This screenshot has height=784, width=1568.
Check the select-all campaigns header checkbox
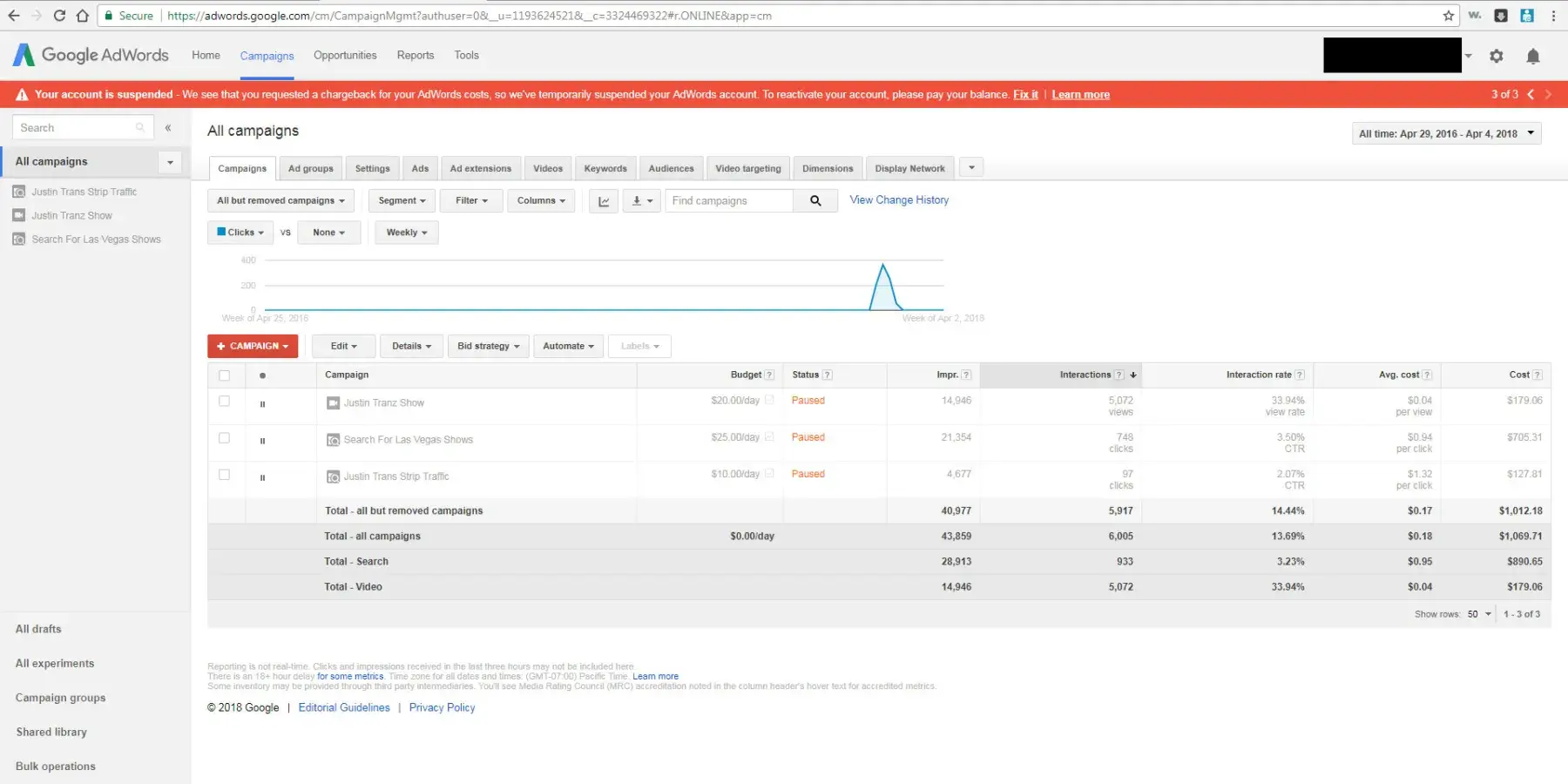click(225, 375)
